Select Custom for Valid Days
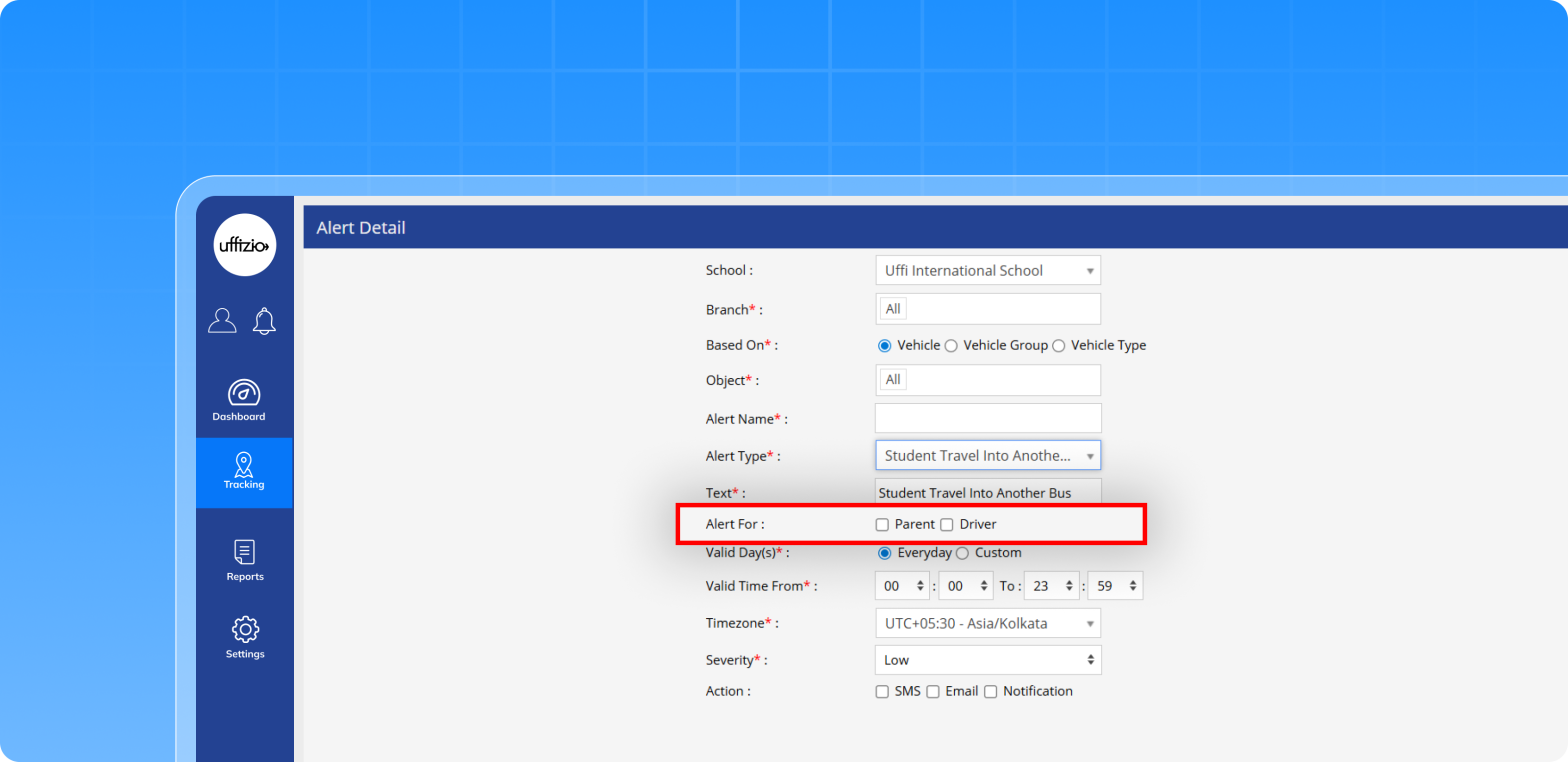The height and width of the screenshot is (762, 1568). click(962, 553)
